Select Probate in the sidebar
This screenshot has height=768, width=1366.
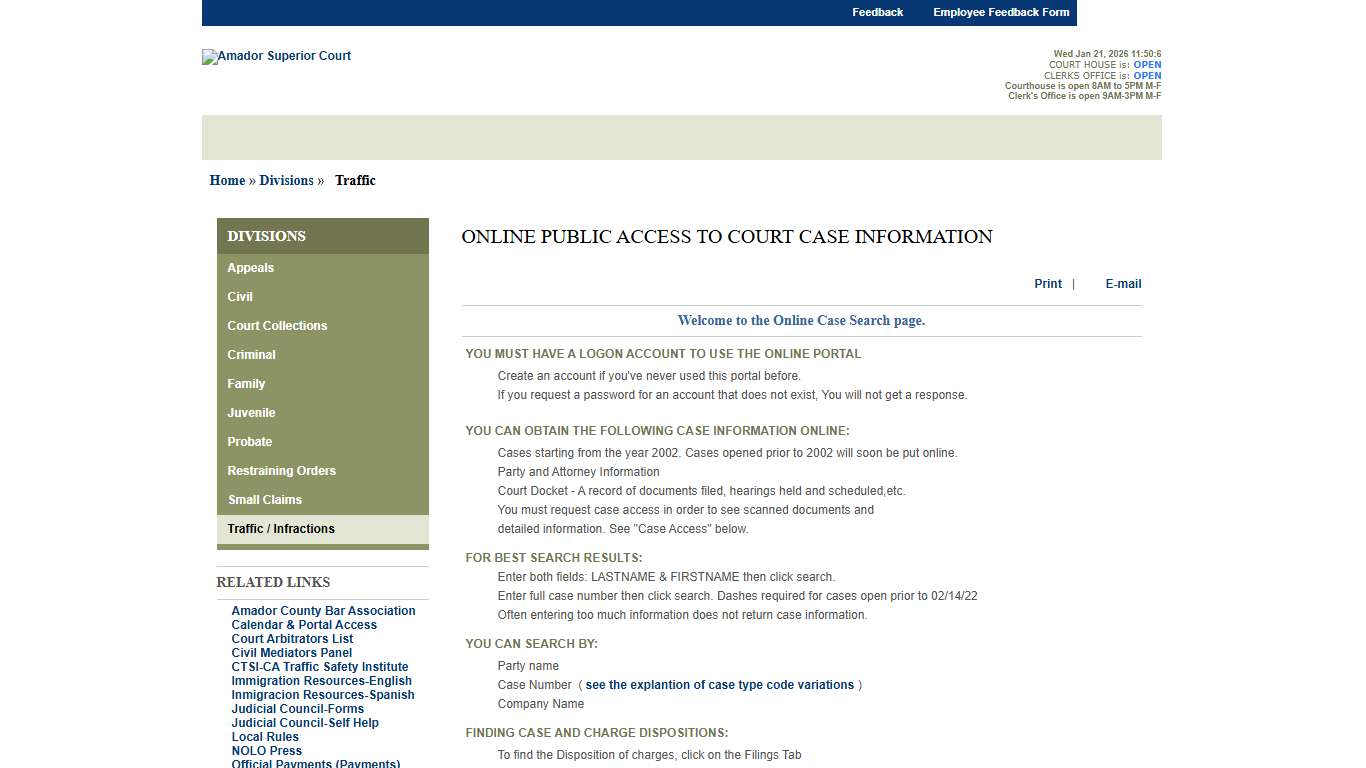tap(249, 442)
